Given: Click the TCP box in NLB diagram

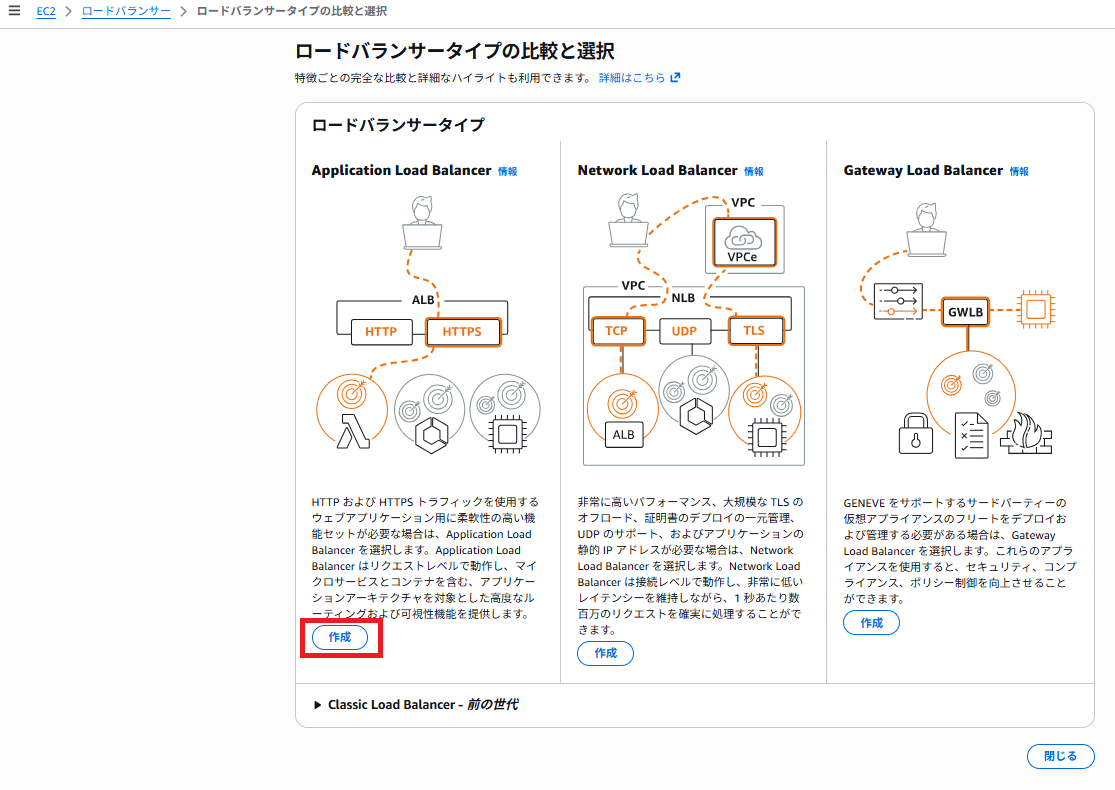Looking at the screenshot, I should [x=617, y=331].
